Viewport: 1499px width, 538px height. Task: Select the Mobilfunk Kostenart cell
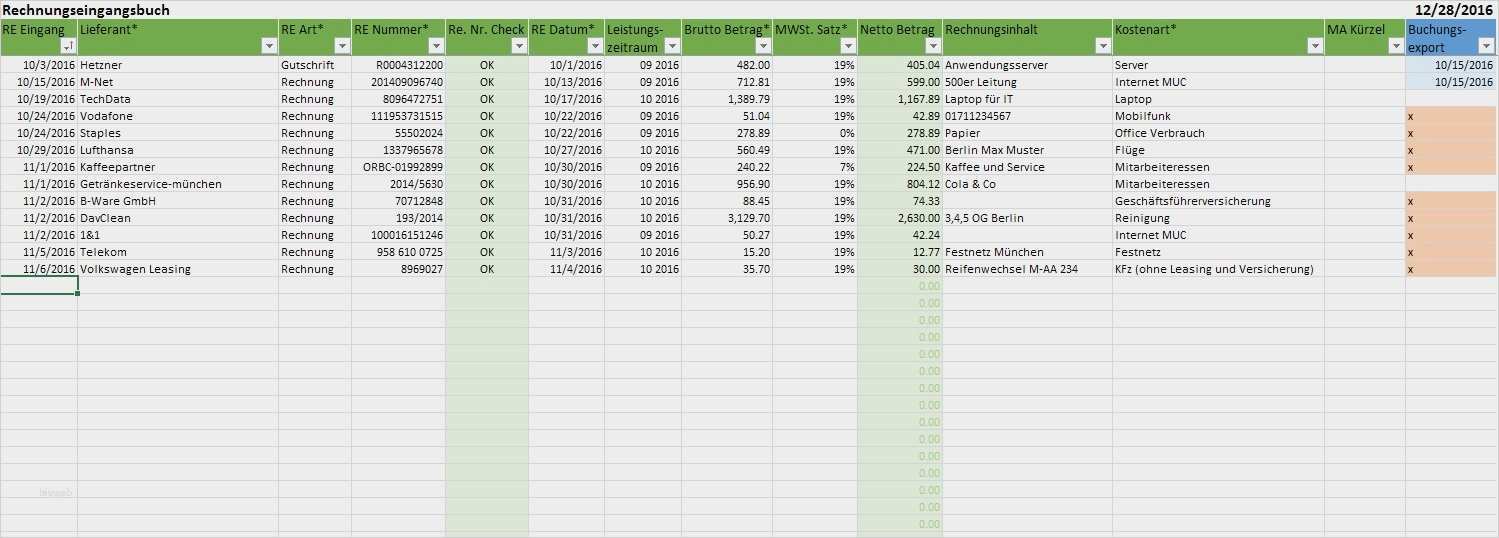[x=1218, y=116]
